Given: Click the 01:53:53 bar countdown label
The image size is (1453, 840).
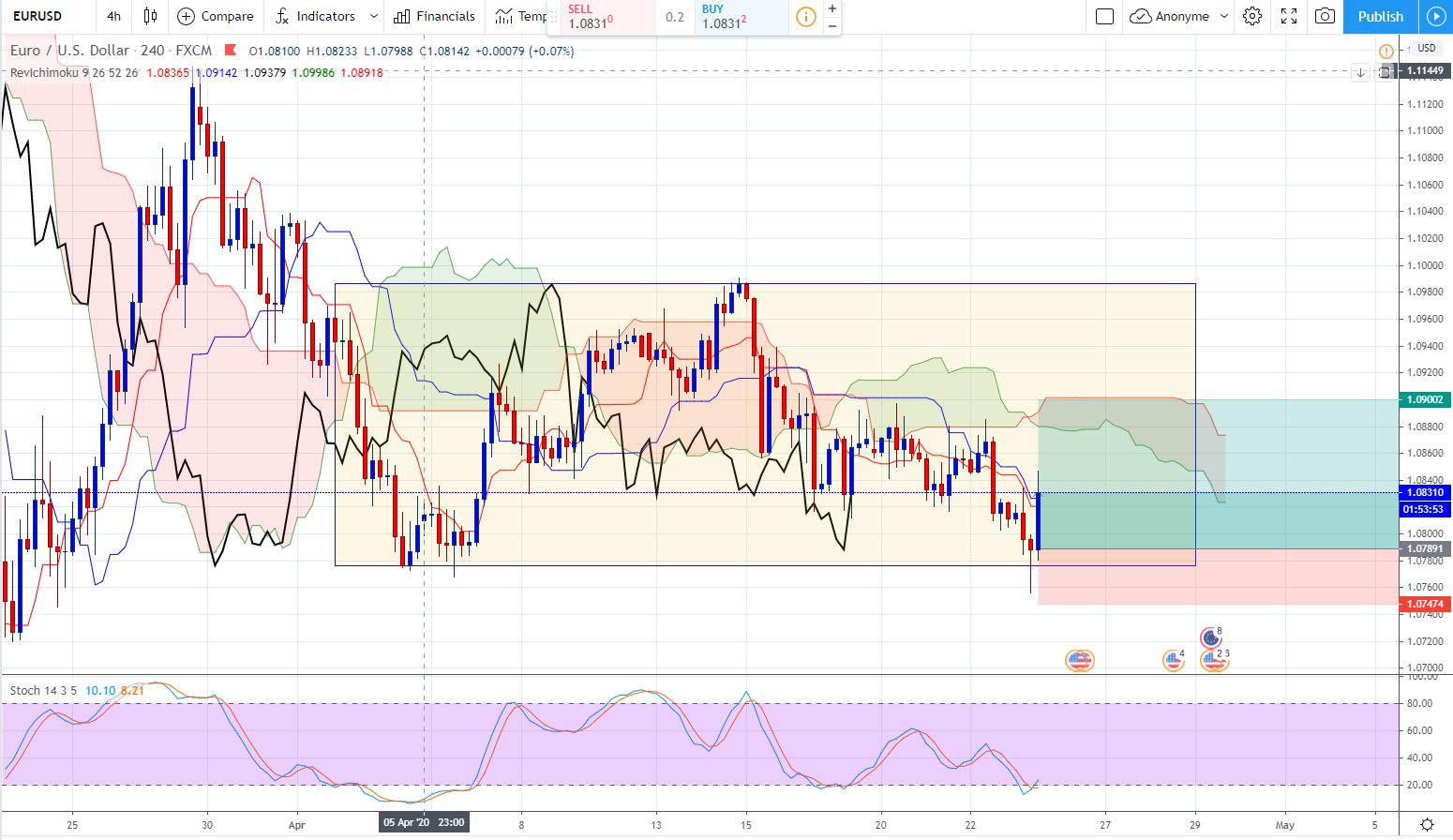Looking at the screenshot, I should 1425,509.
